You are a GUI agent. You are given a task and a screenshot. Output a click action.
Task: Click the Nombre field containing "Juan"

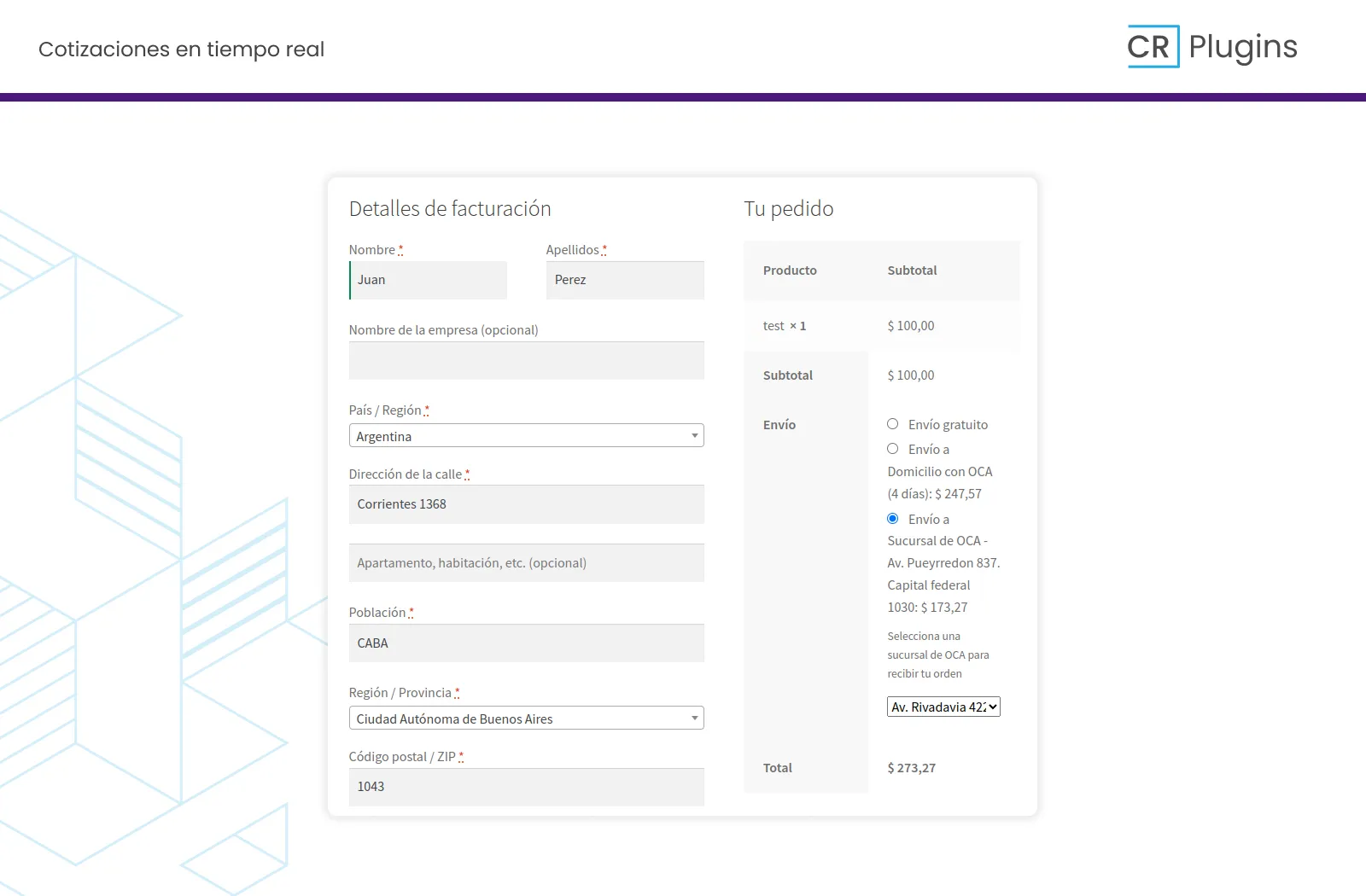click(x=429, y=280)
